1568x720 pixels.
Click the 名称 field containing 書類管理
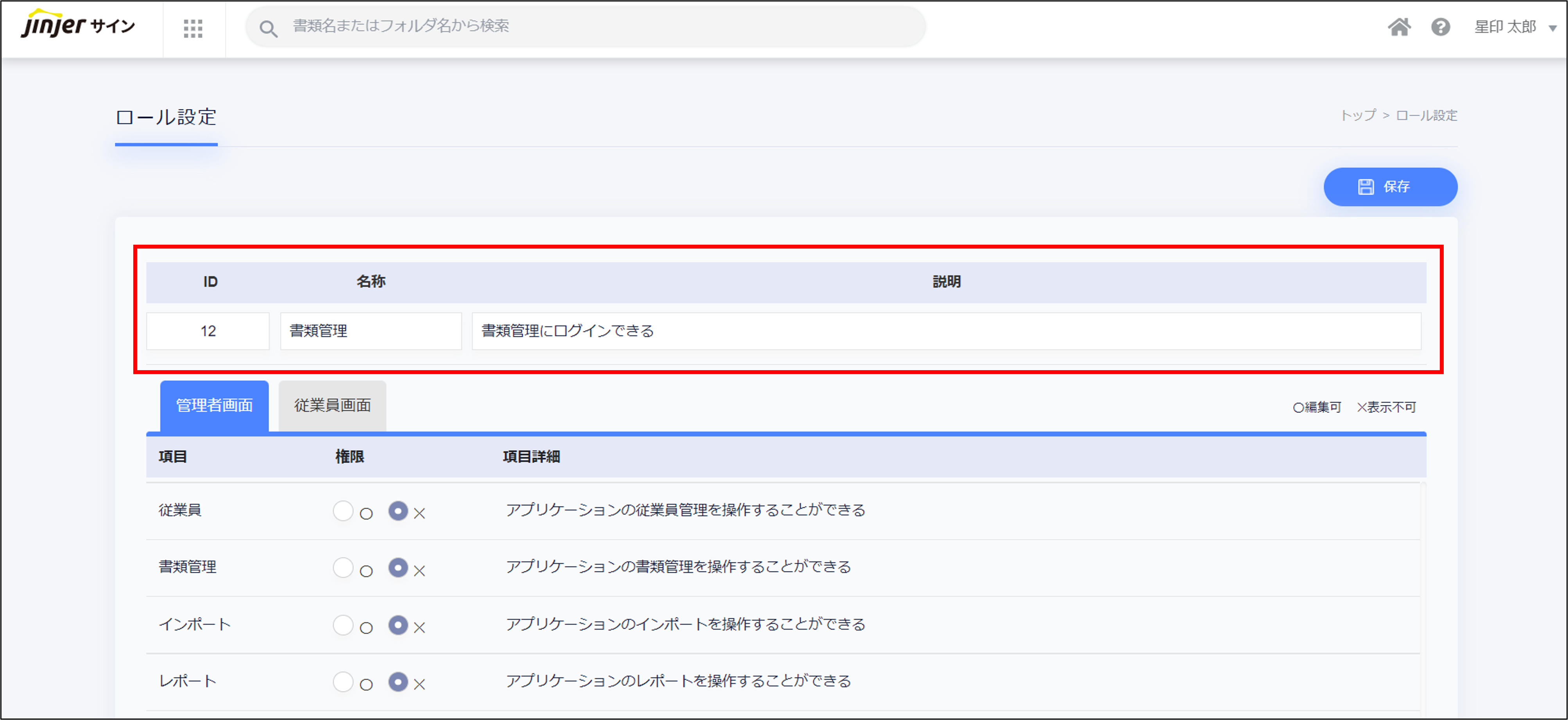[371, 331]
